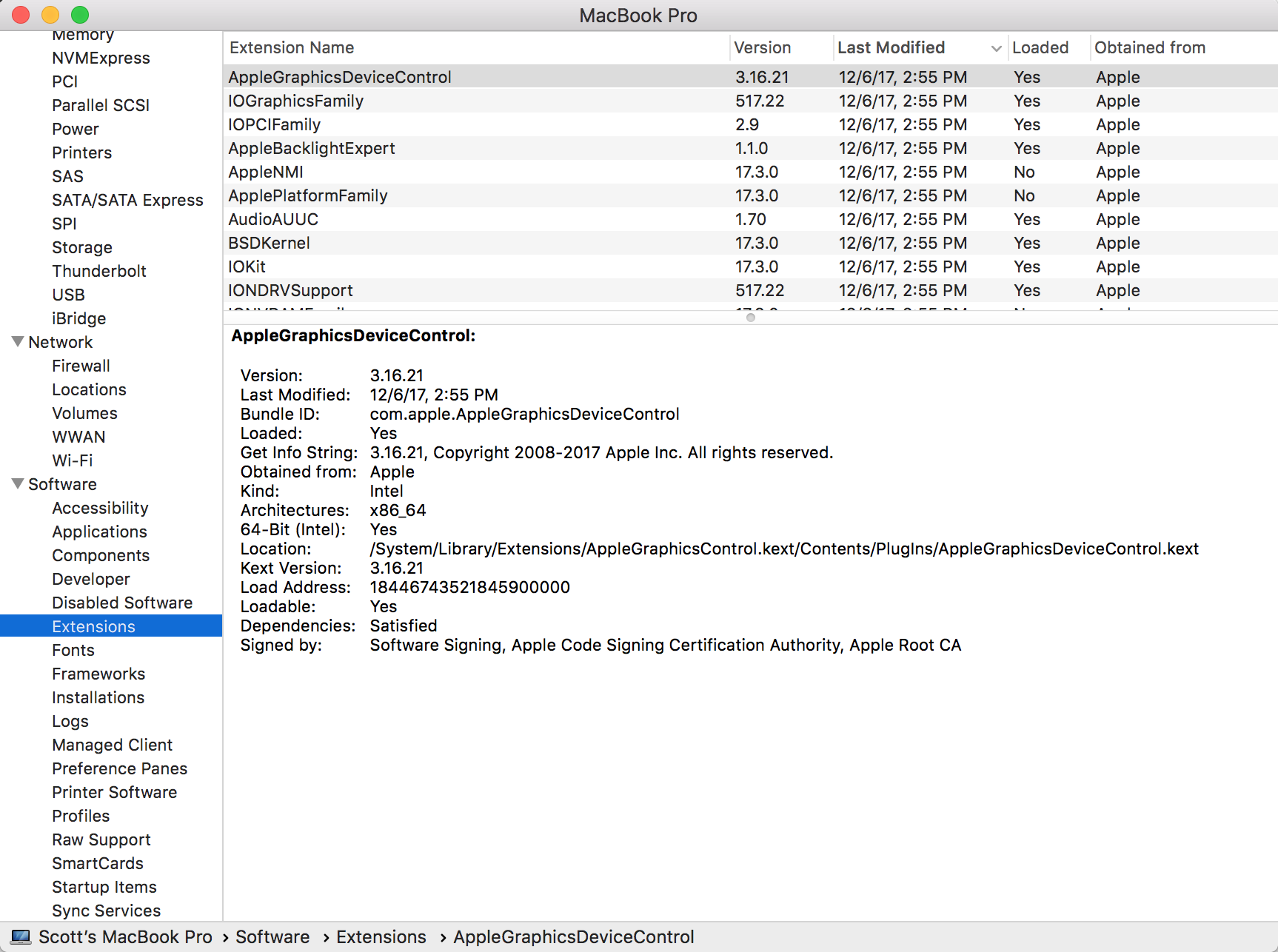Image resolution: width=1278 pixels, height=952 pixels.
Task: Select the IOPCIFamily extension row
Action: [751, 124]
